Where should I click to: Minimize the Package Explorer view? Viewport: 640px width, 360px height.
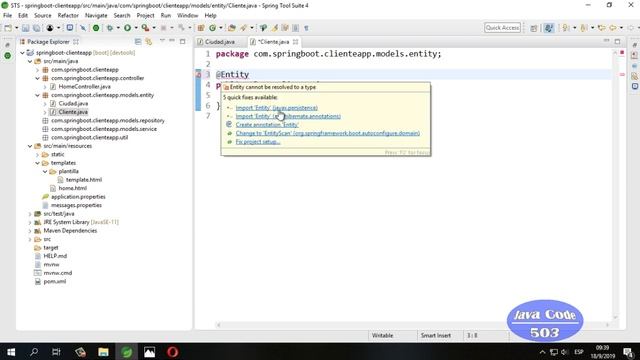(172, 41)
